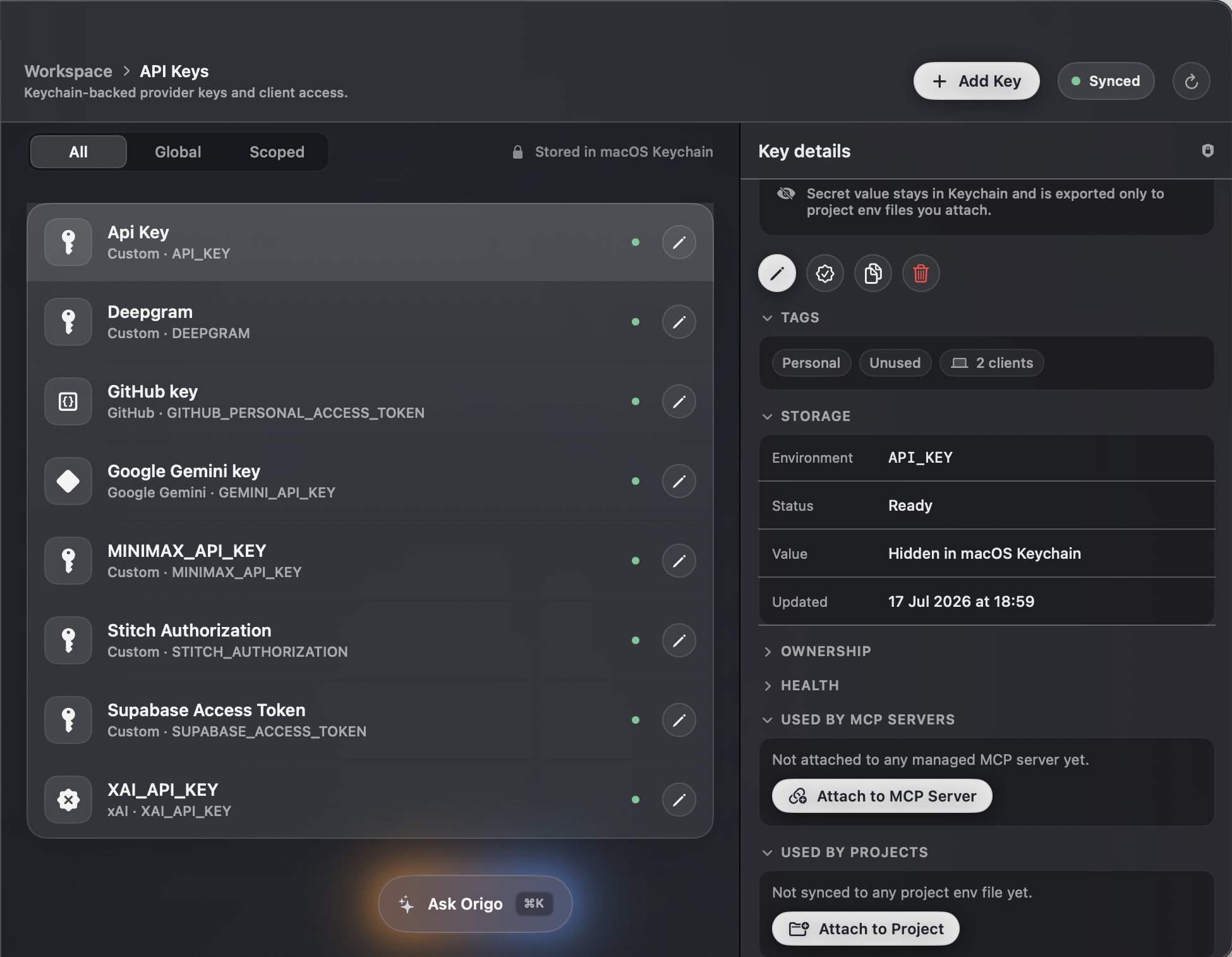Switch to the Scoped tab
This screenshot has width=1232, height=957.
click(277, 152)
